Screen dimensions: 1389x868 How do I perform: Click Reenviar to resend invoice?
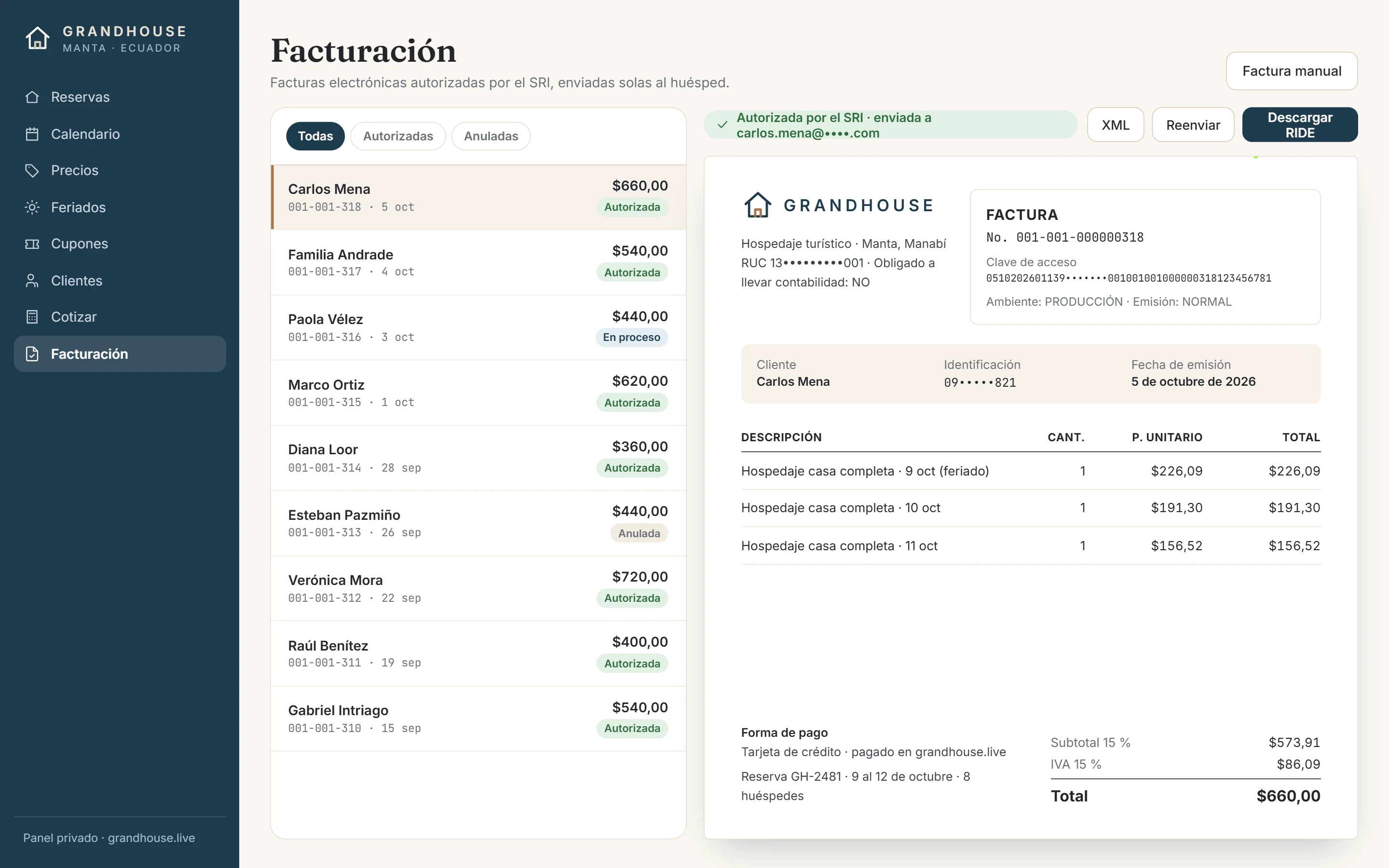1193,124
